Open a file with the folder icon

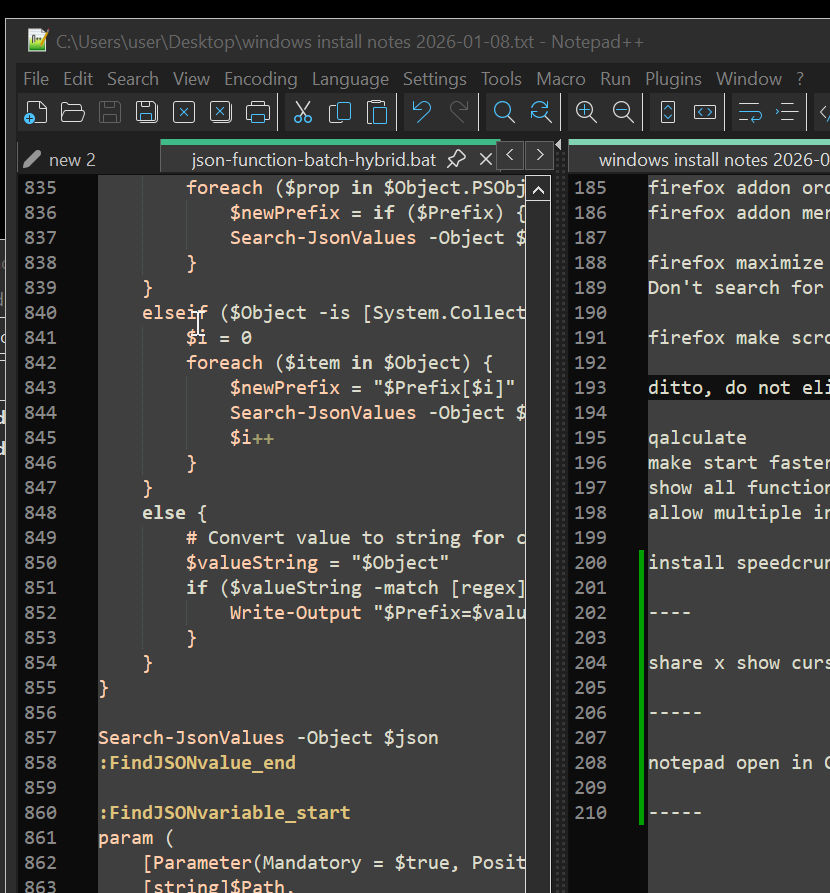pyautogui.click(x=73, y=112)
